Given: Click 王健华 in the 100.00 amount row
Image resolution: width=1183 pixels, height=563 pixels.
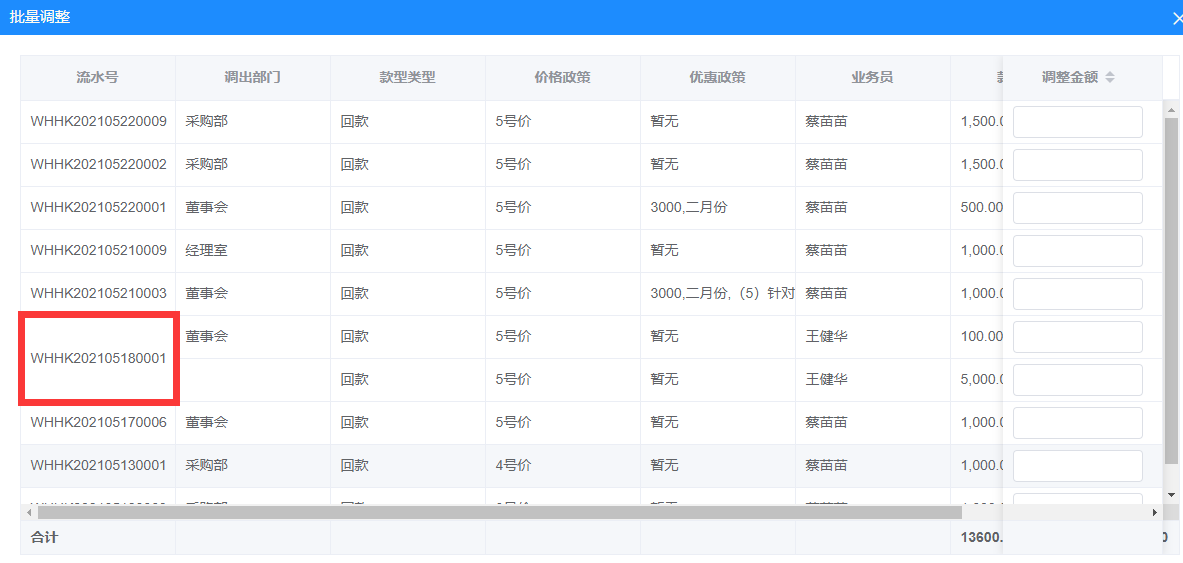Looking at the screenshot, I should pyautogui.click(x=826, y=337).
